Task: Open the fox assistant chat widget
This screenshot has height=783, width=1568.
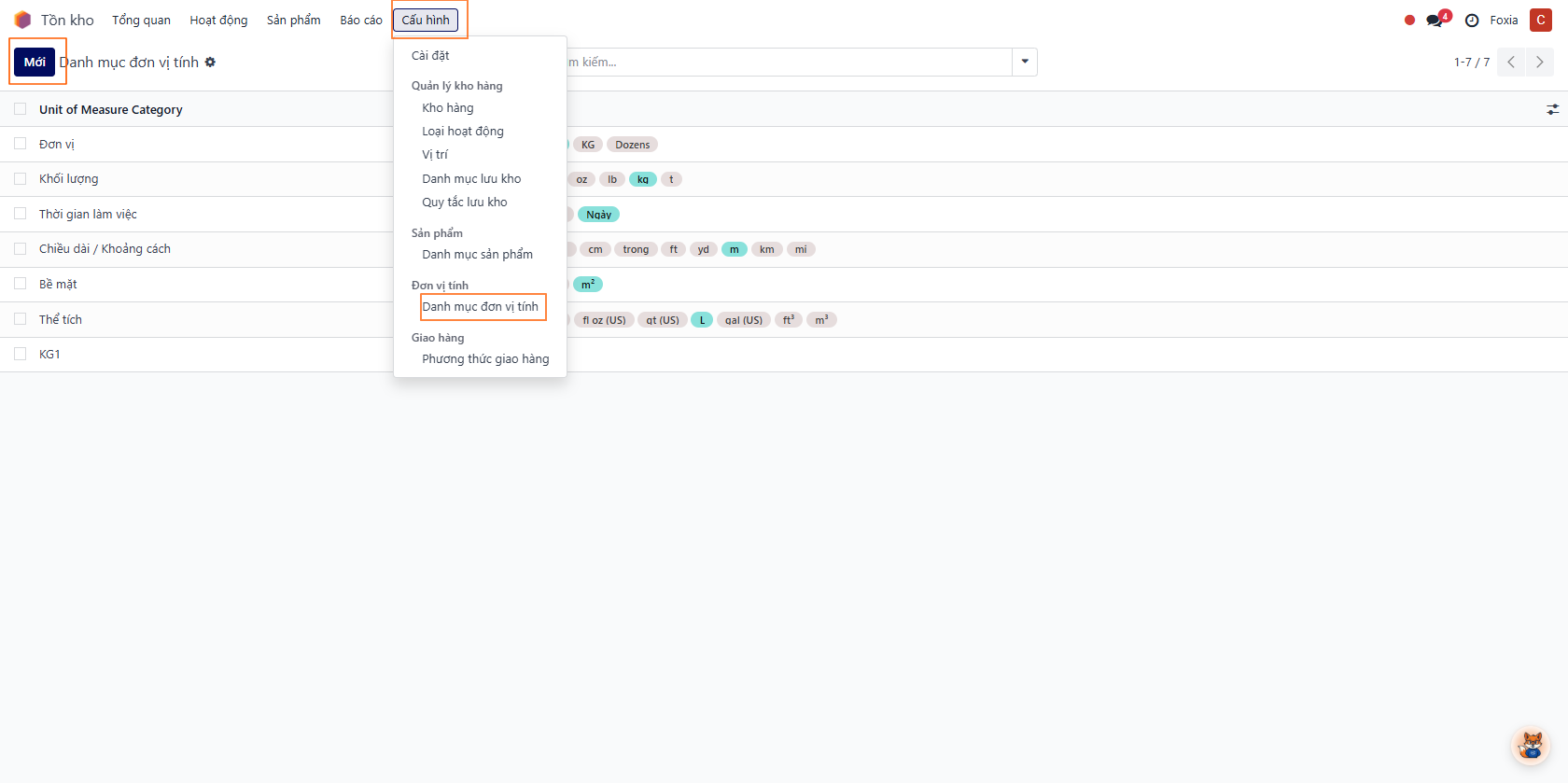Action: (x=1531, y=746)
